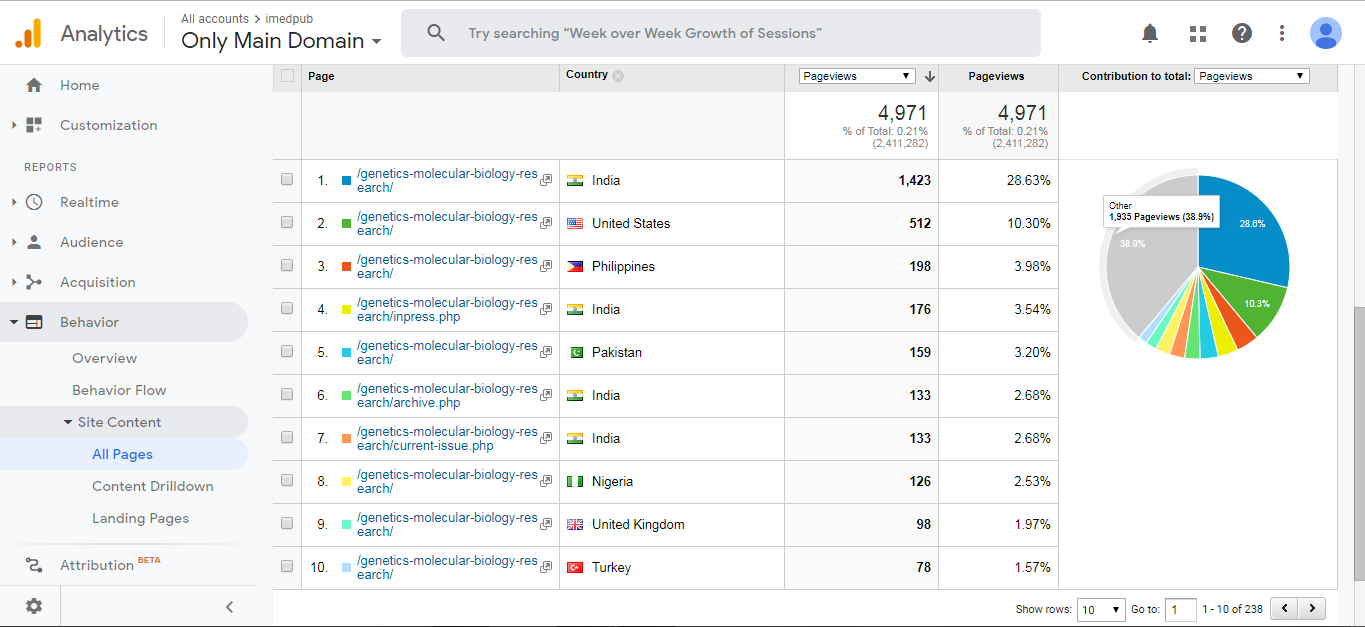Image resolution: width=1365 pixels, height=627 pixels.
Task: Click the user account avatar
Action: 1326,33
